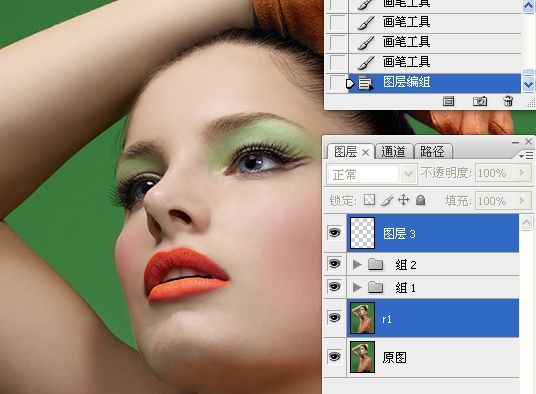Expand the 组 1 group triangle

357,287
